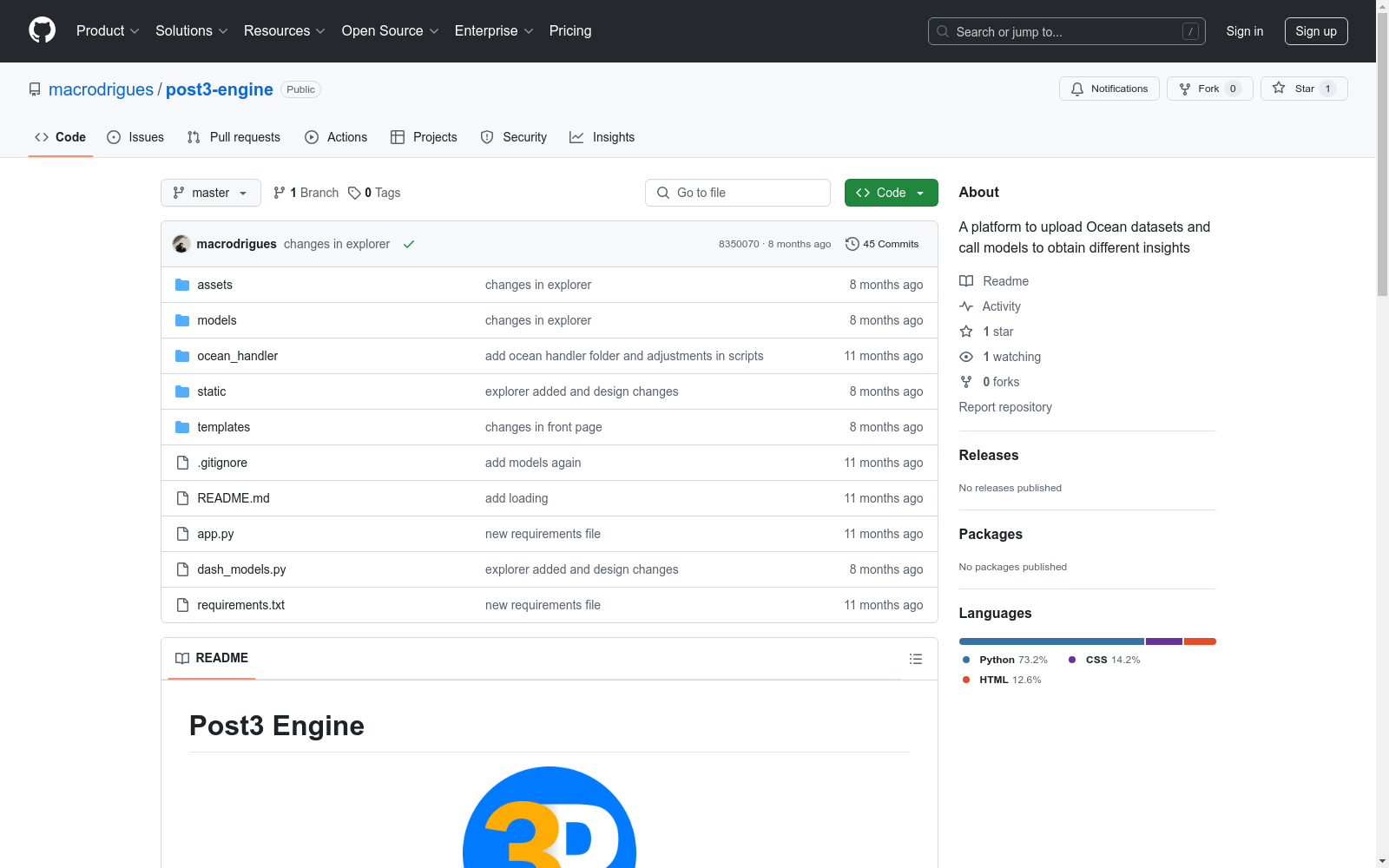Open the Python 73.2% language link

tap(1005, 660)
